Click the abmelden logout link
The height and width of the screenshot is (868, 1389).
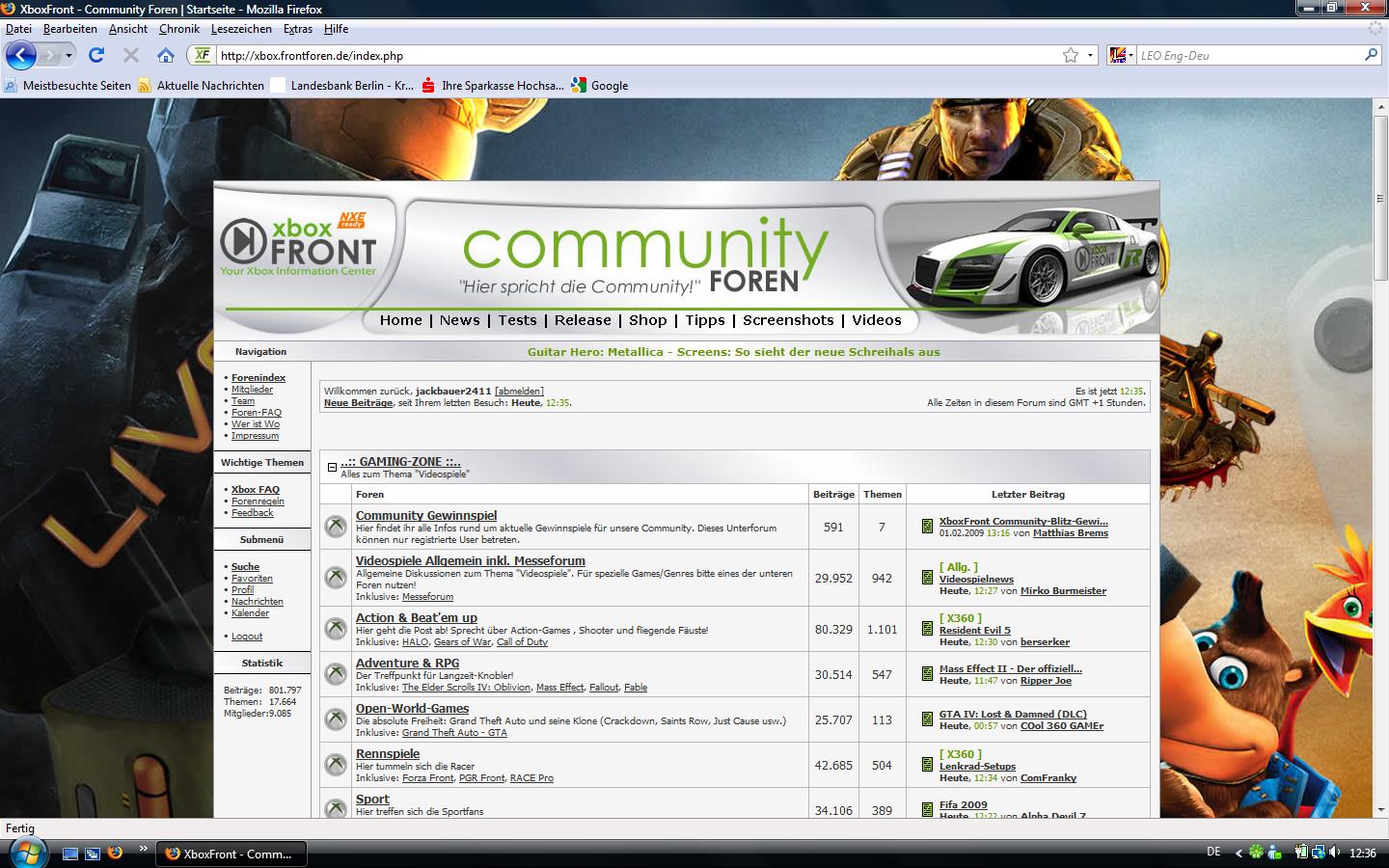519,391
